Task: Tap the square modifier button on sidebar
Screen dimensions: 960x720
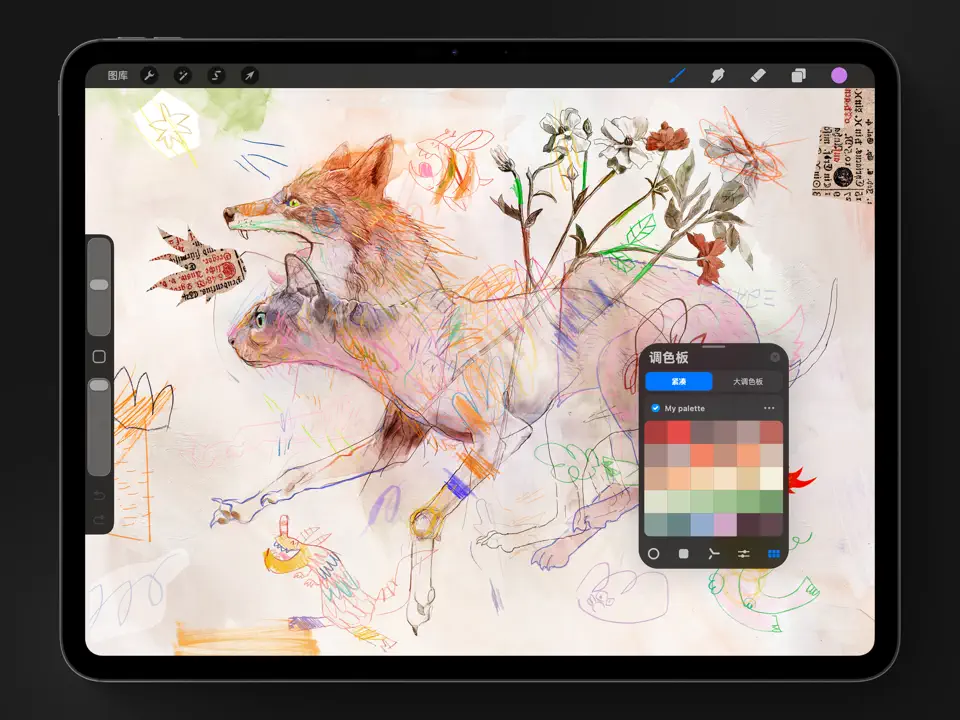Action: tap(99, 357)
